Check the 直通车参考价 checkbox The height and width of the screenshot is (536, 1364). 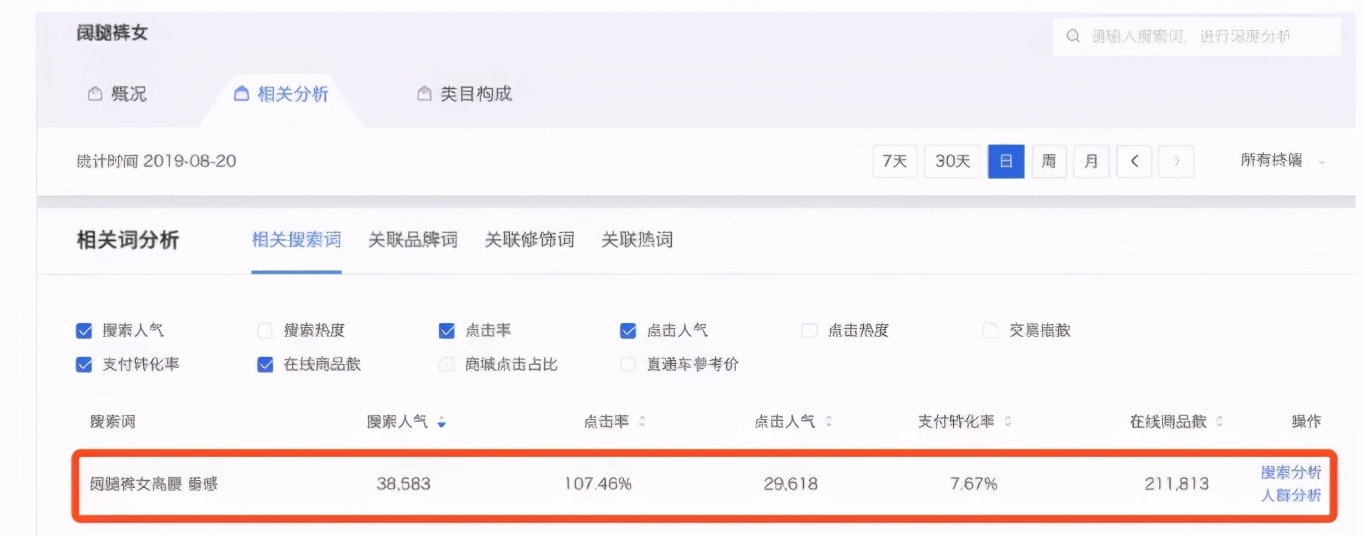point(628,365)
